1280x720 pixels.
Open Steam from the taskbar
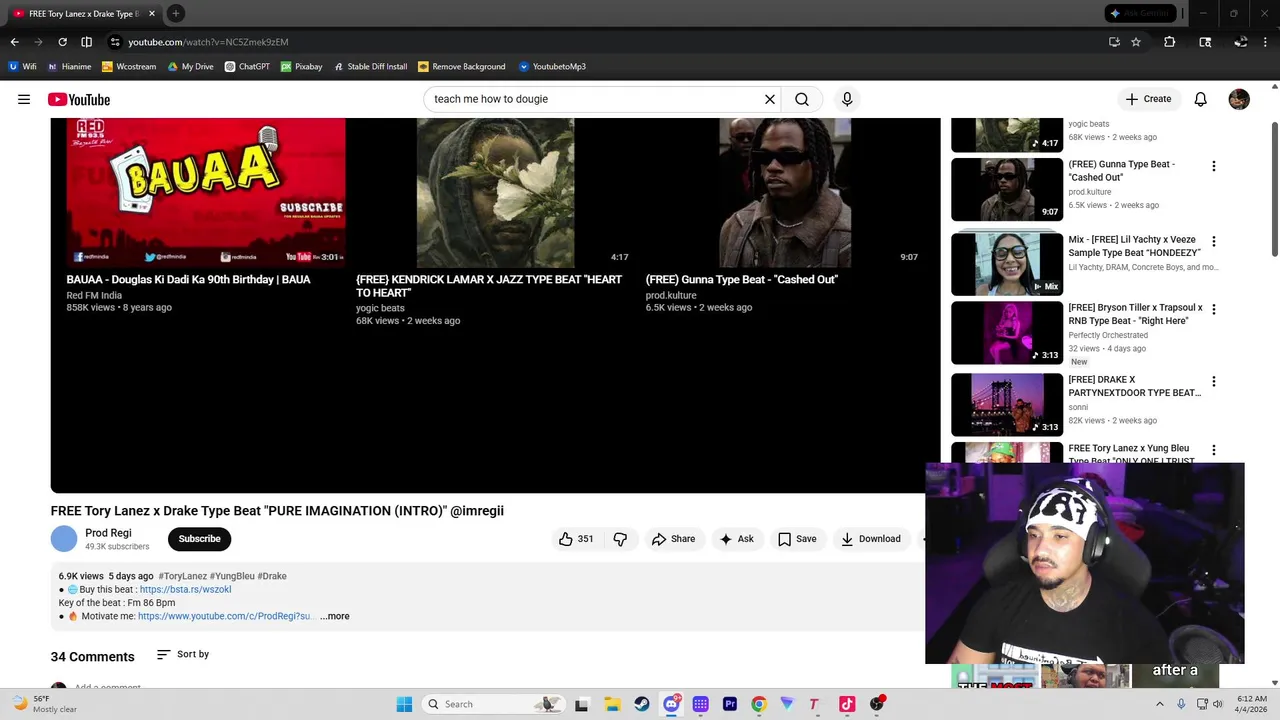[x=642, y=704]
